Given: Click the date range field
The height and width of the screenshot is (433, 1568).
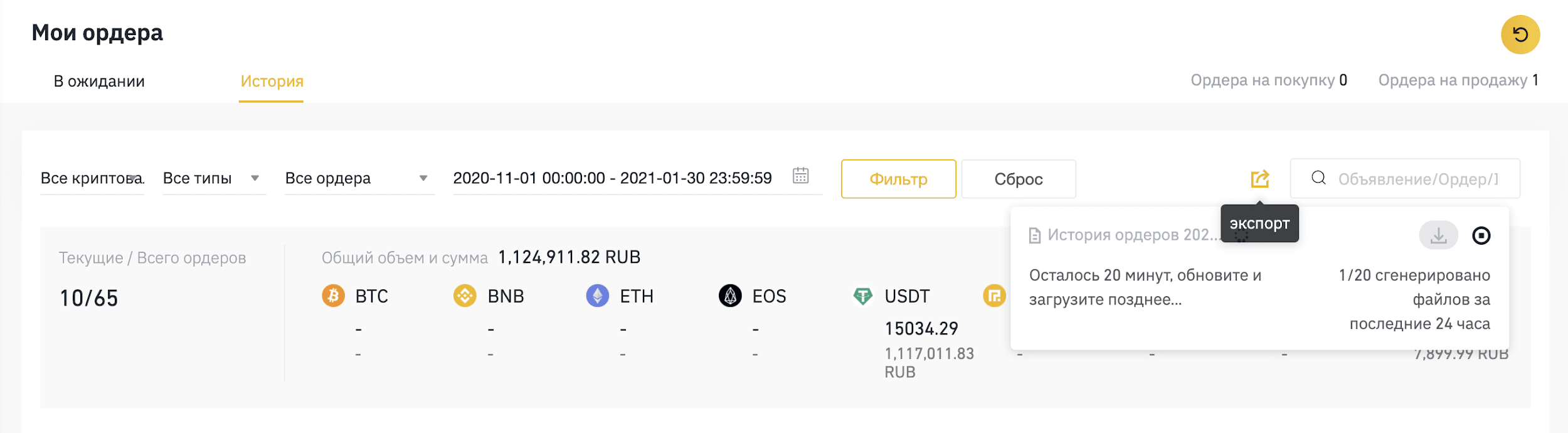Looking at the screenshot, I should [637, 178].
